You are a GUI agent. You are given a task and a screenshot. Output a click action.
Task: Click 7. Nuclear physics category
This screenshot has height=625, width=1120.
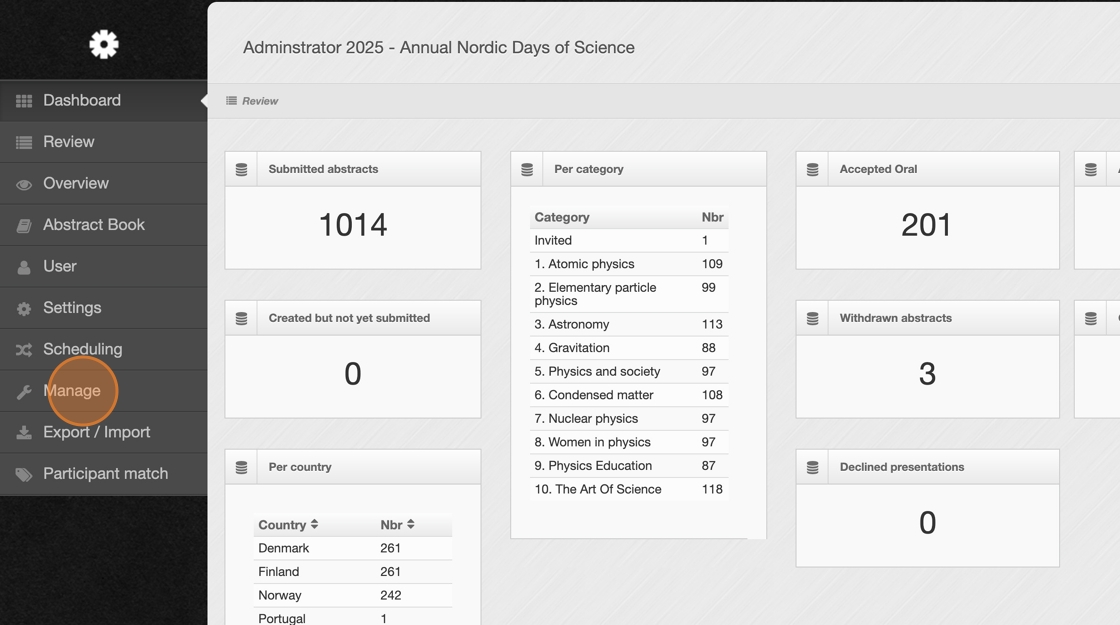coord(629,419)
